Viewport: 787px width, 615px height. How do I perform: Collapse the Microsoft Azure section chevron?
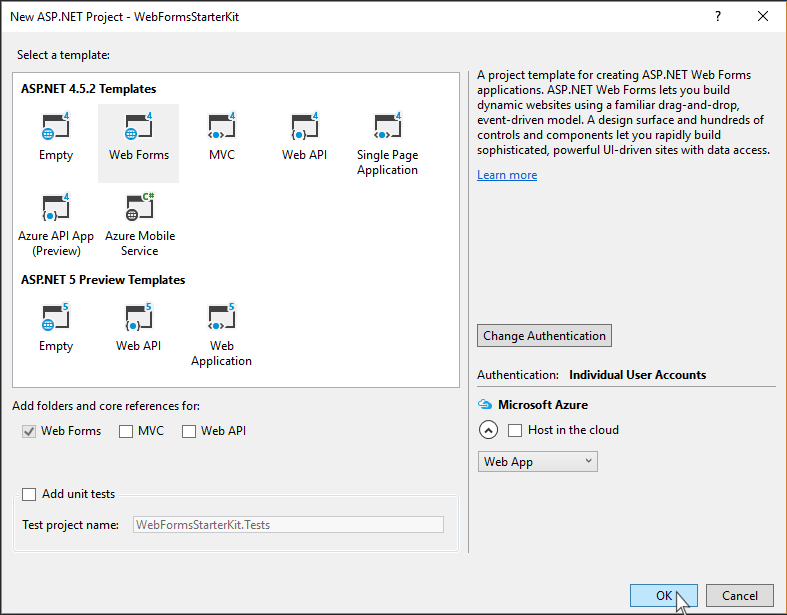tap(488, 430)
